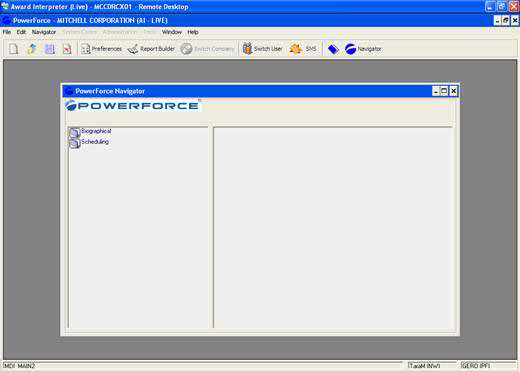This screenshot has height=372, width=520.
Task: Click the greyed Switch Company toolbar button
Action: pos(207,49)
